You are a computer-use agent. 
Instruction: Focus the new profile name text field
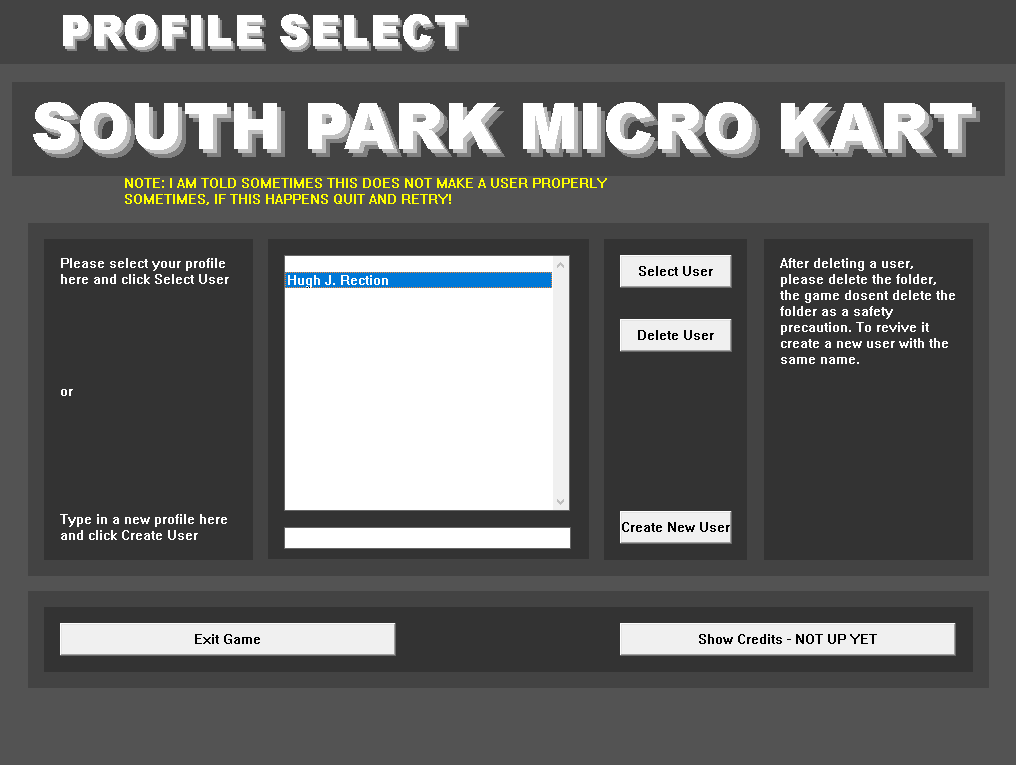click(427, 538)
